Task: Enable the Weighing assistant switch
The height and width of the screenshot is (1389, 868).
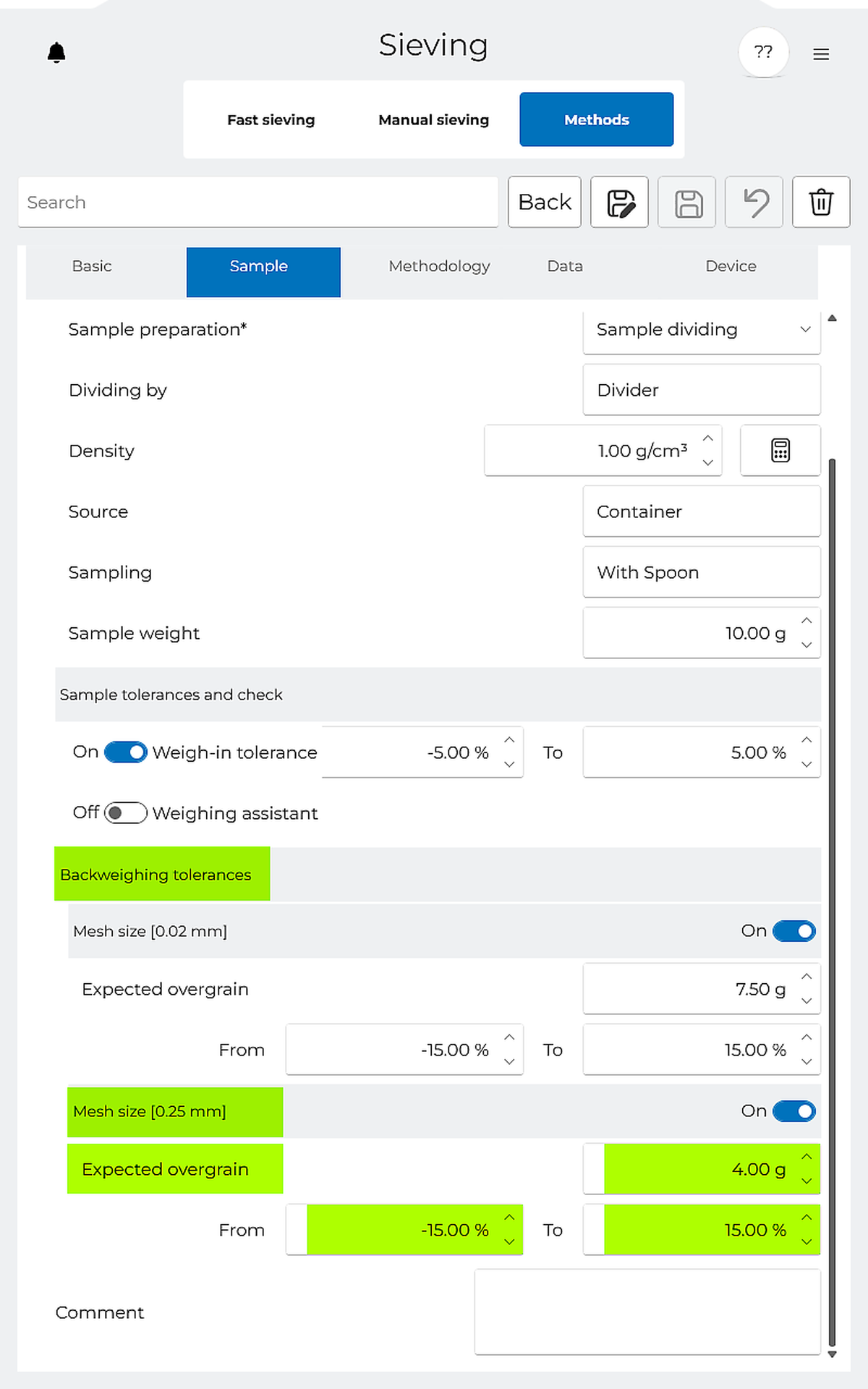Action: coord(126,813)
